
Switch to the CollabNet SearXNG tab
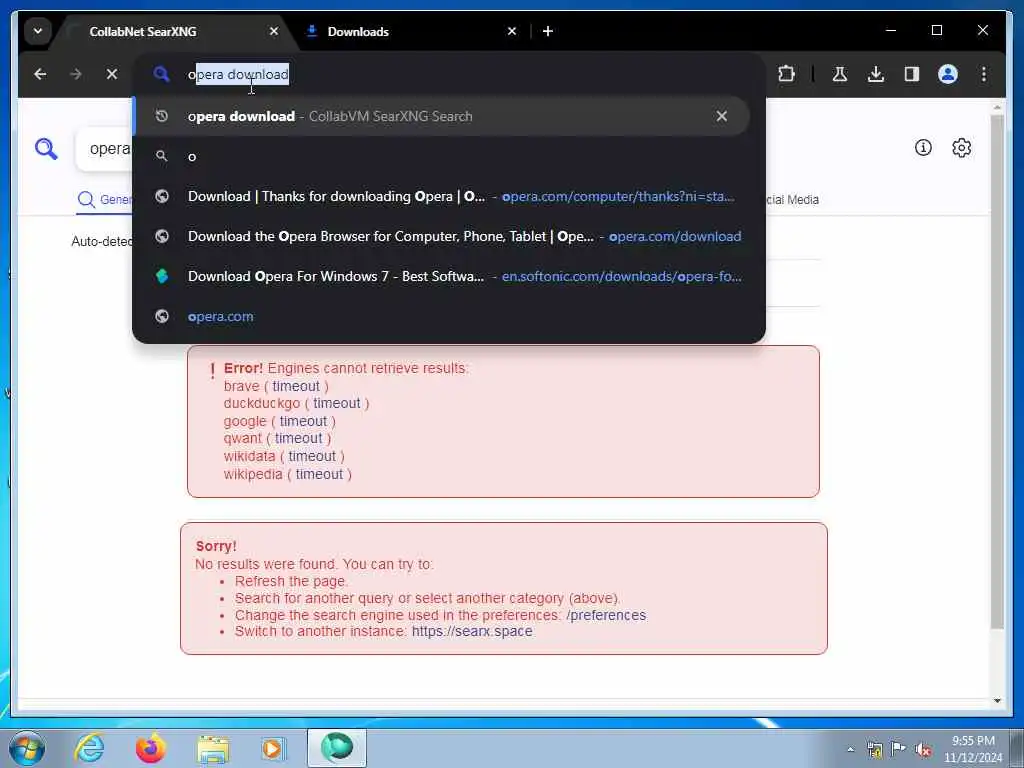[142, 31]
